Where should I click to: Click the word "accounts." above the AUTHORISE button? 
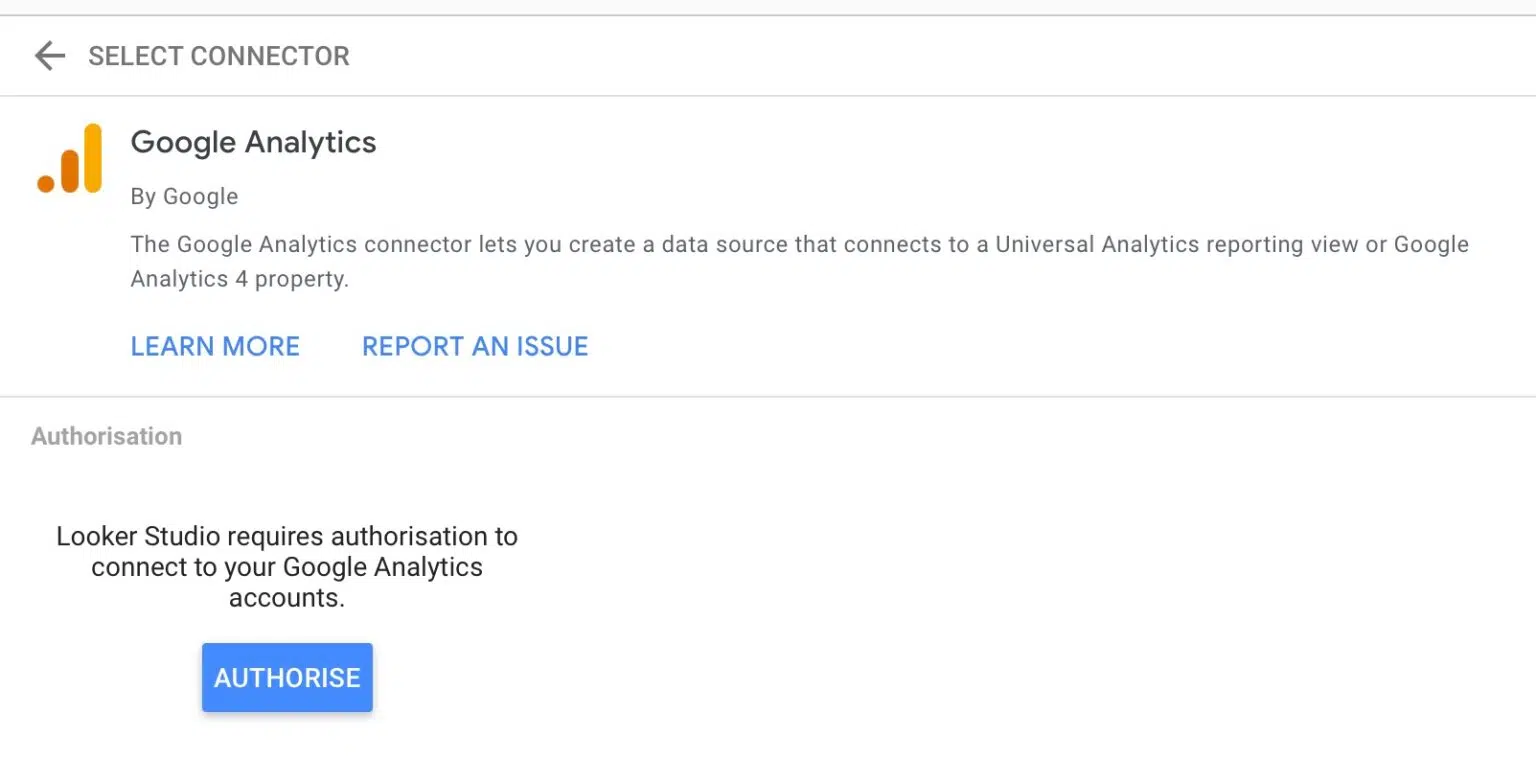(x=287, y=598)
